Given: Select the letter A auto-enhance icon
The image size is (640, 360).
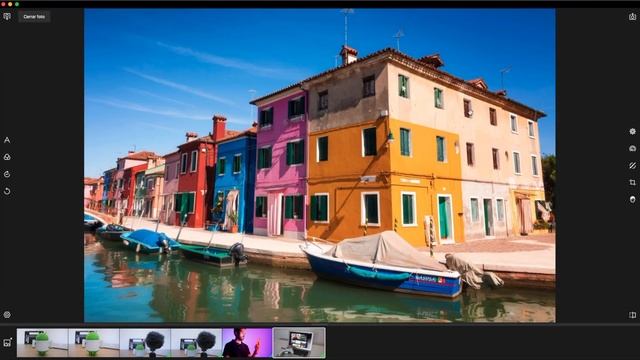Looking at the screenshot, I should [7, 140].
